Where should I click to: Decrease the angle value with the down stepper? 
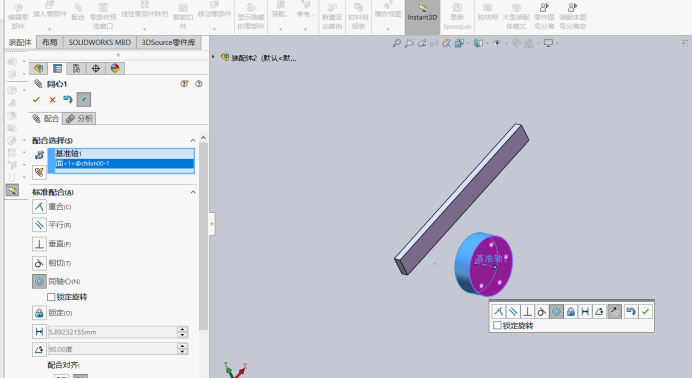182,352
